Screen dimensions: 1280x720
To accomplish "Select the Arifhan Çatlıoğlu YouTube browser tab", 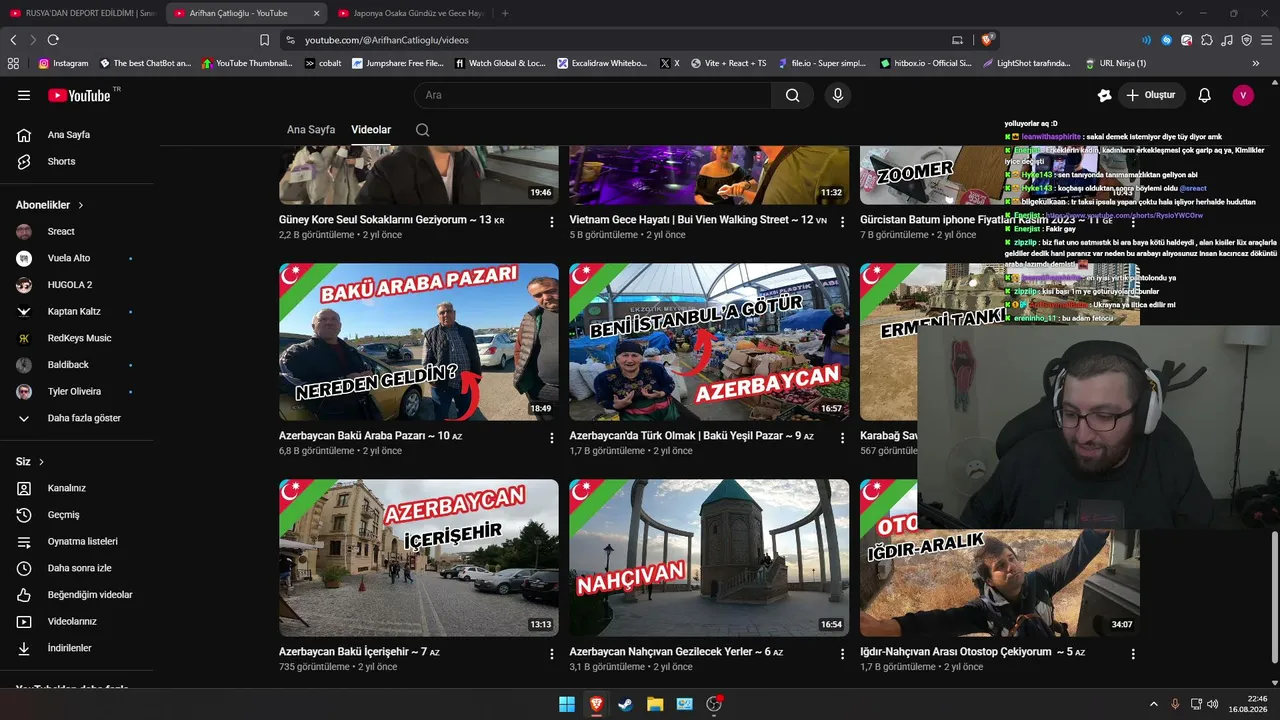I will click(x=246, y=13).
